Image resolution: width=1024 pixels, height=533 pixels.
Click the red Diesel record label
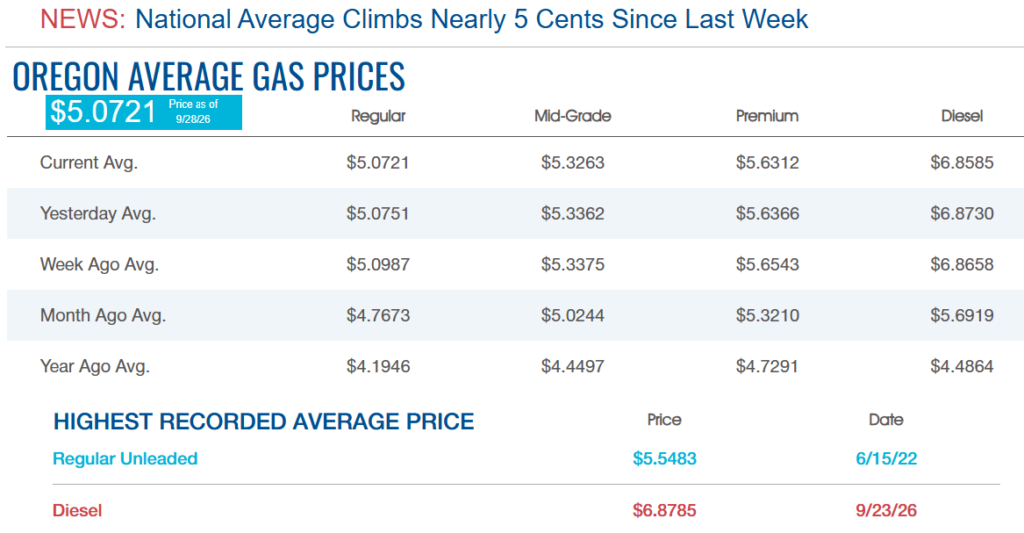77,510
